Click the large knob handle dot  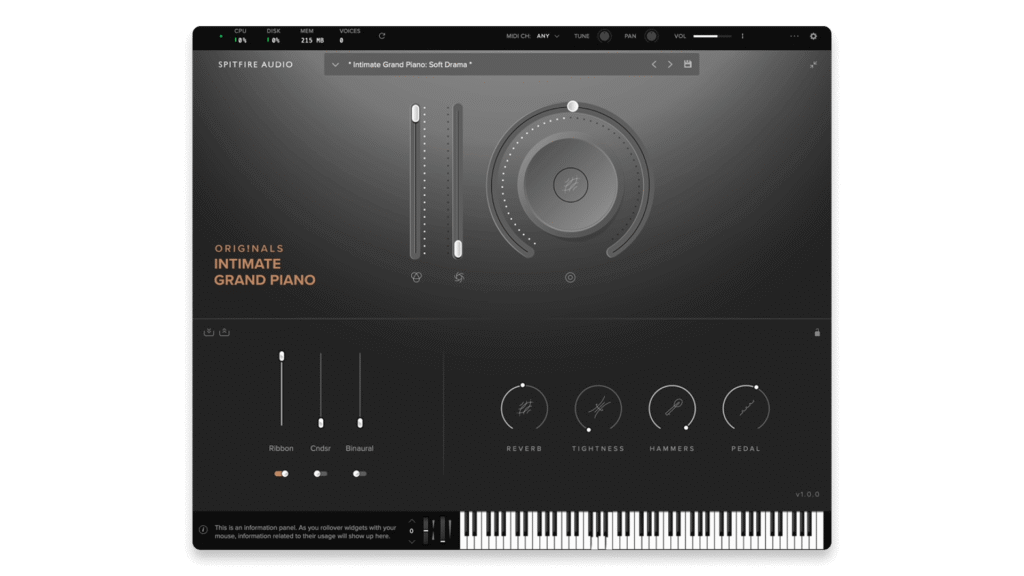click(573, 106)
